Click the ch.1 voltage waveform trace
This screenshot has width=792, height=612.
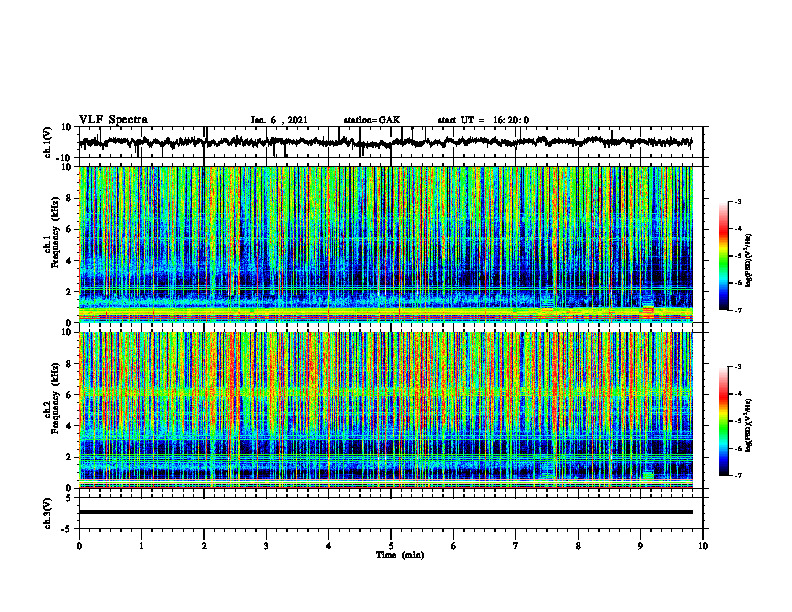pos(385,142)
